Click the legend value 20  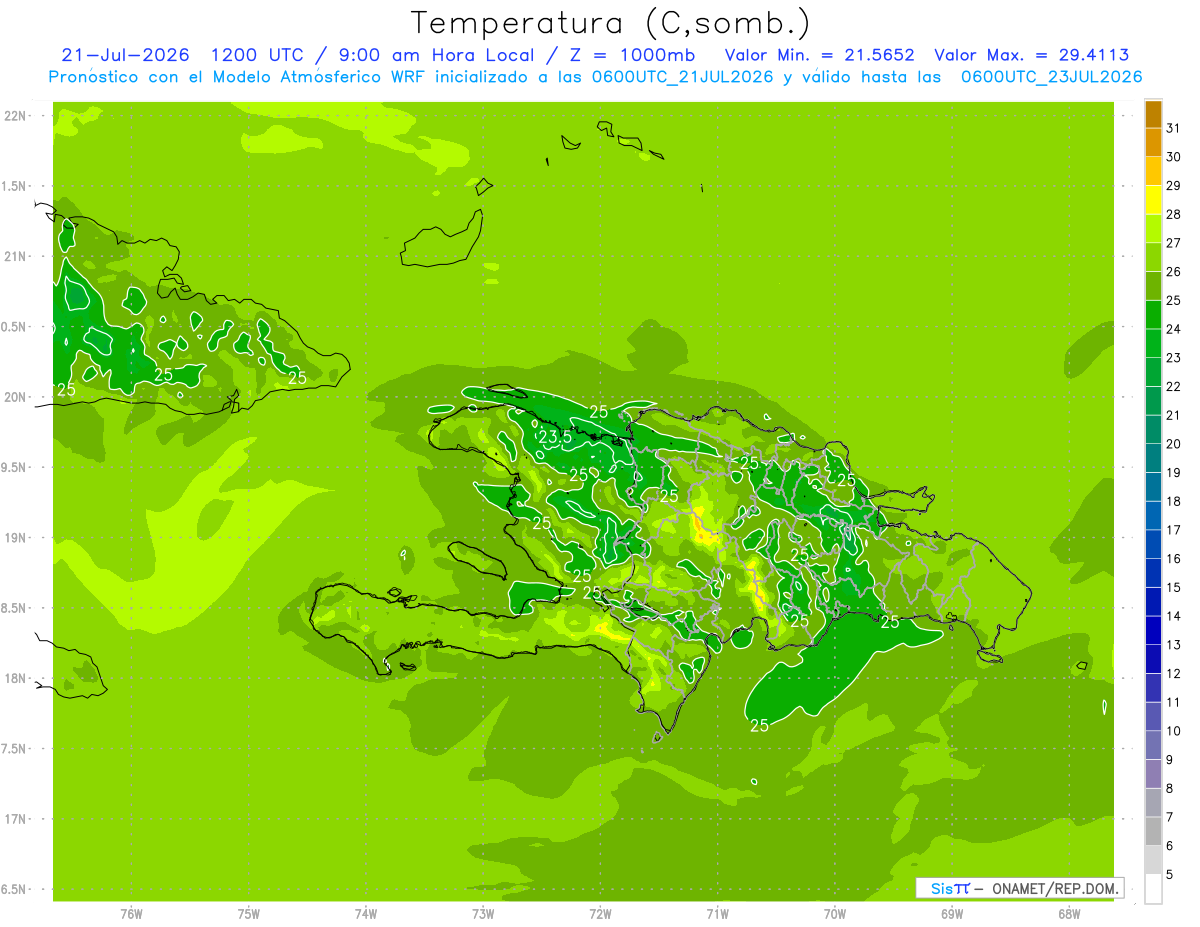pos(1173,444)
